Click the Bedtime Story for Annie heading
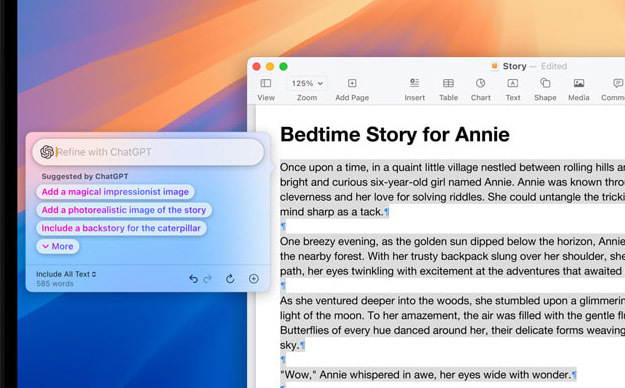625x388 pixels. point(395,134)
